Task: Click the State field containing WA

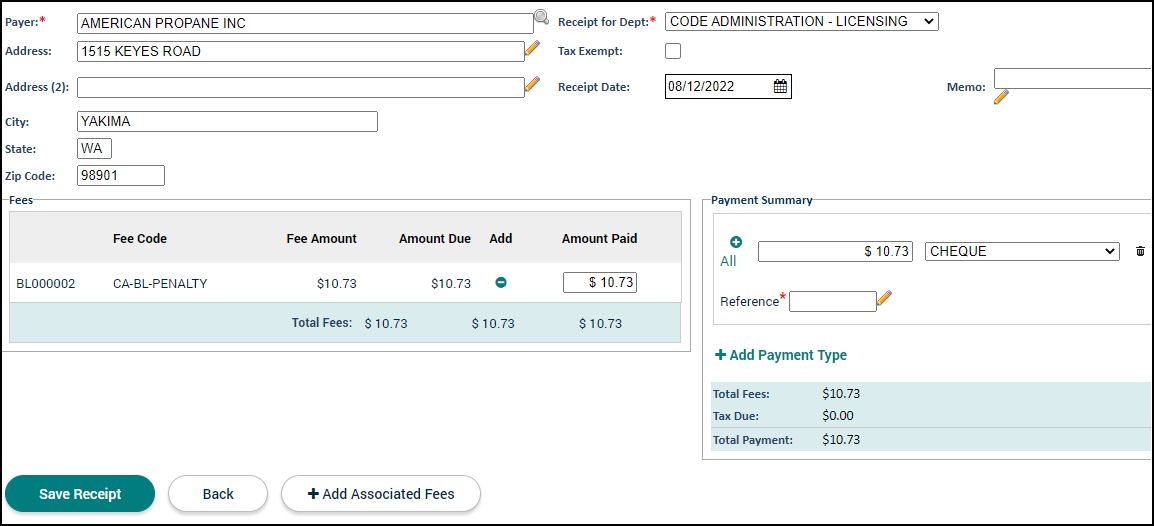Action: (94, 149)
